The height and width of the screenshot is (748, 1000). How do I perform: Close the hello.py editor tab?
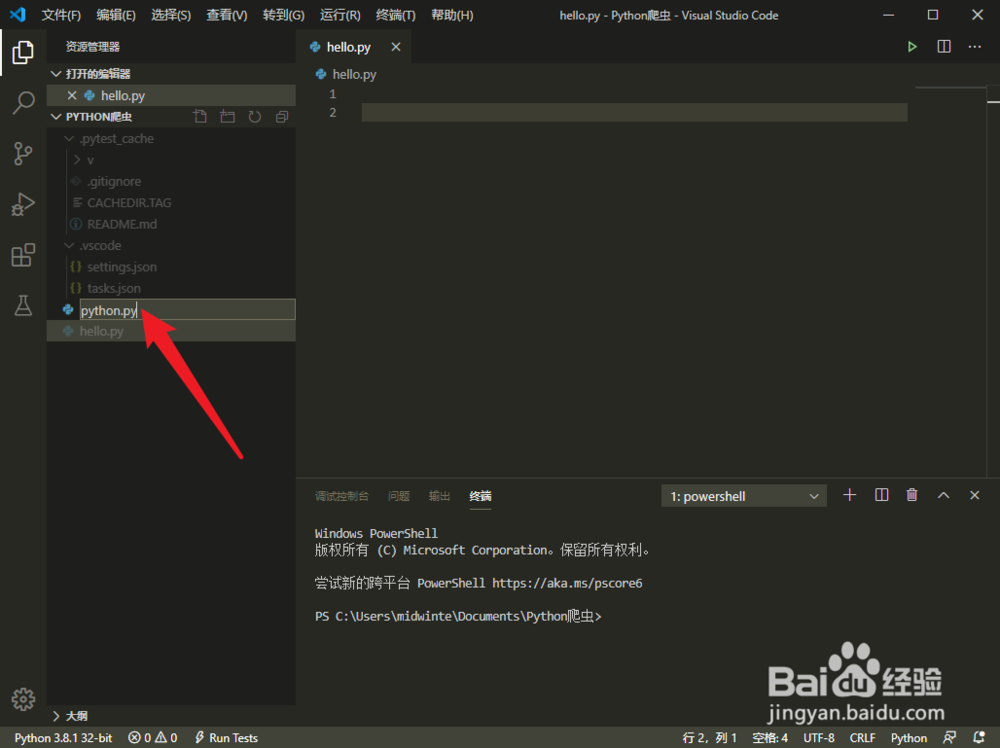396,47
